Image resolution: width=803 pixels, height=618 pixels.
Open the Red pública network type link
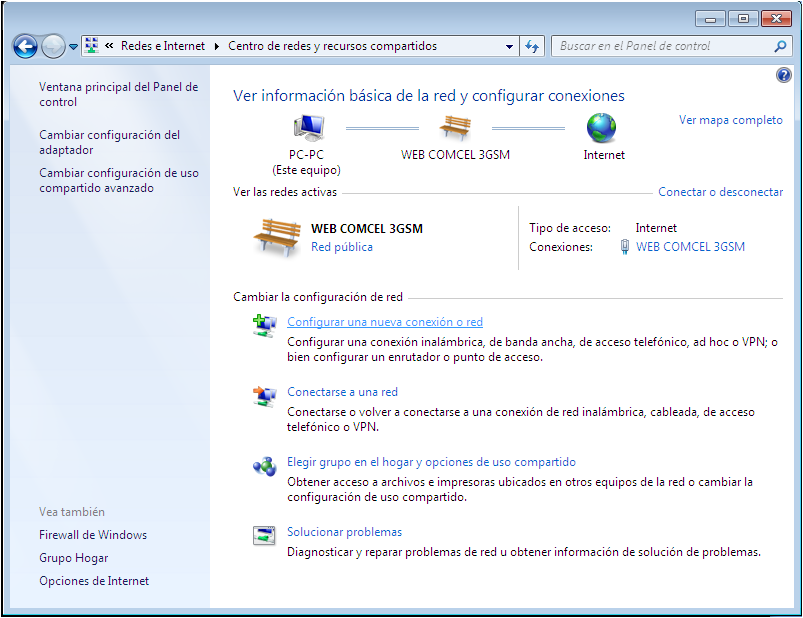[342, 247]
